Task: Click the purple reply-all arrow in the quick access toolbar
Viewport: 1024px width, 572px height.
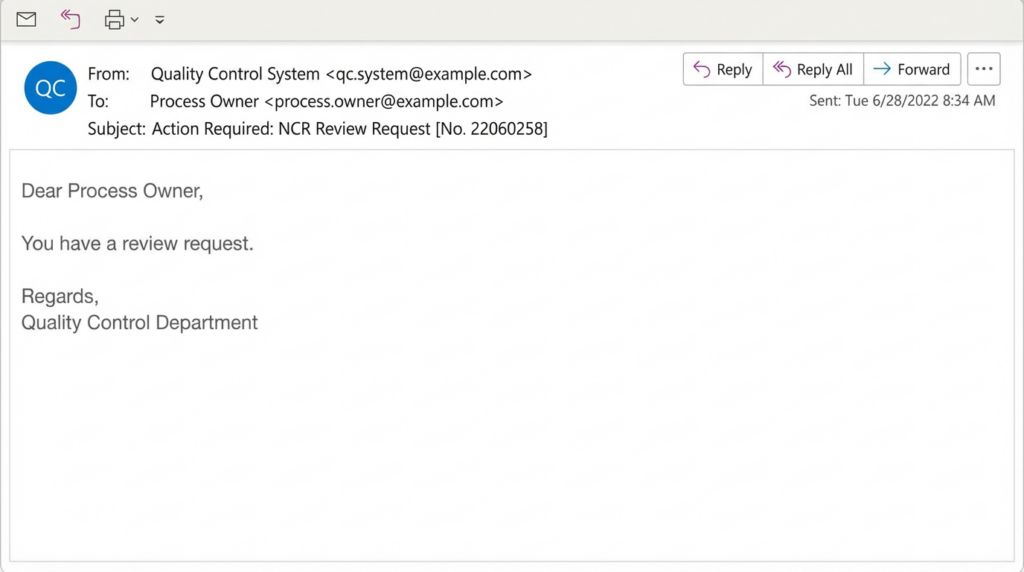Action: [70, 19]
